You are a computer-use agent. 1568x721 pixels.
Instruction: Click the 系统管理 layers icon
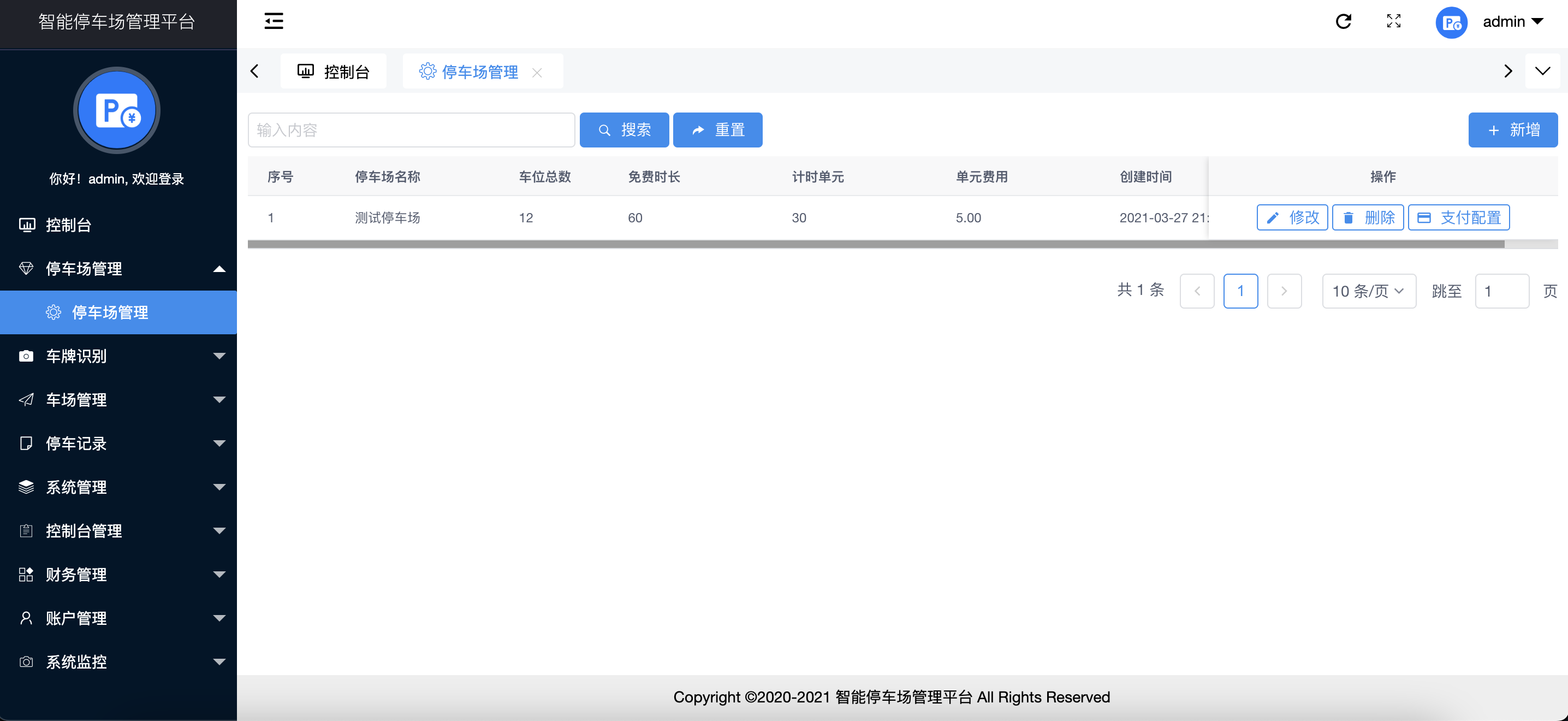tap(26, 487)
